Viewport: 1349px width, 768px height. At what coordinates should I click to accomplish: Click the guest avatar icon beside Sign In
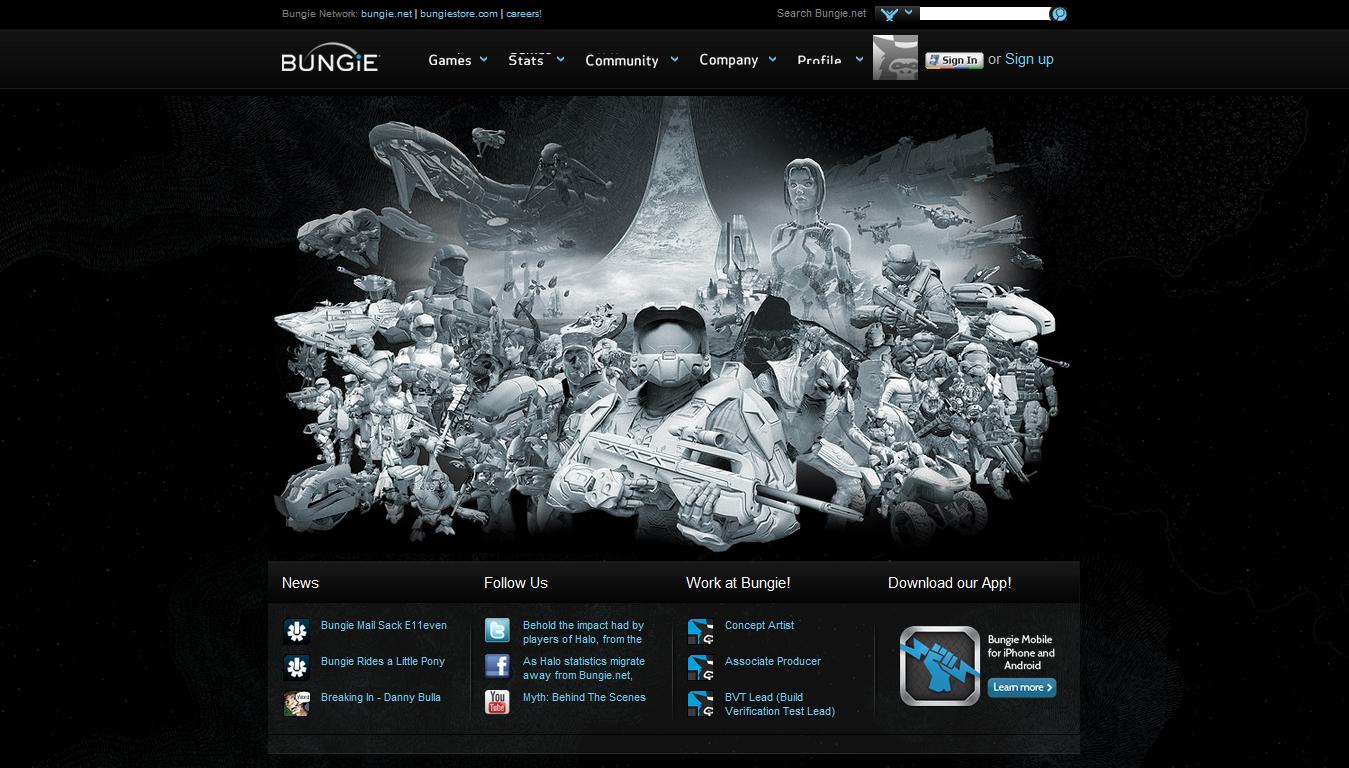coord(895,58)
